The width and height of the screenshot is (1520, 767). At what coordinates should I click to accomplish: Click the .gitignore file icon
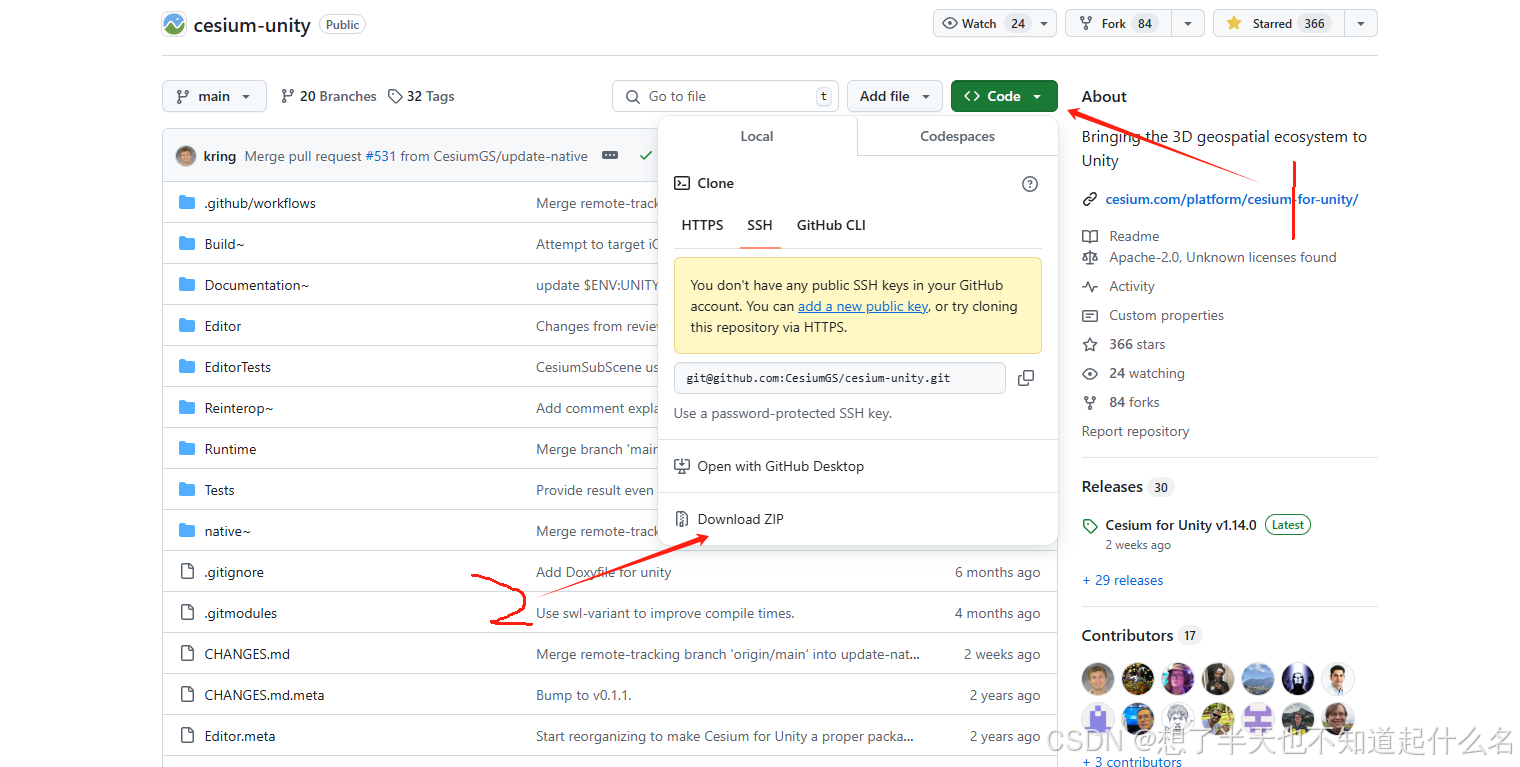tap(187, 572)
